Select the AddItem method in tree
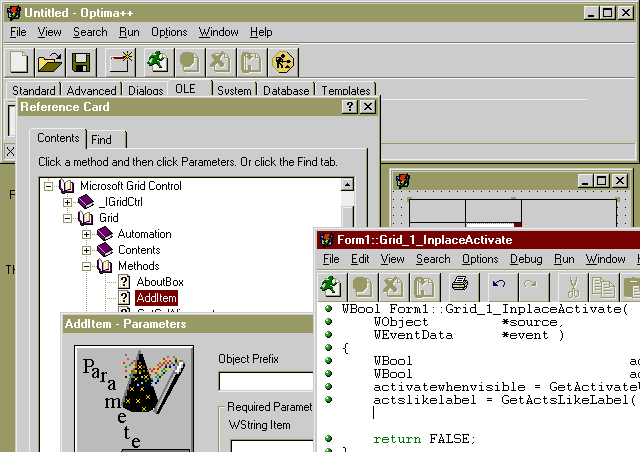 tap(156, 298)
